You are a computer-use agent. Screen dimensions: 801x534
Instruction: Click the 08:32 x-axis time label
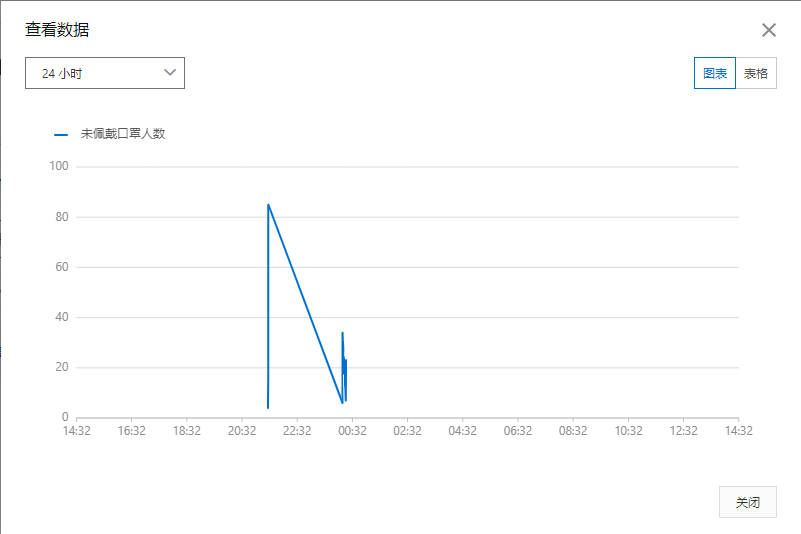tap(573, 430)
